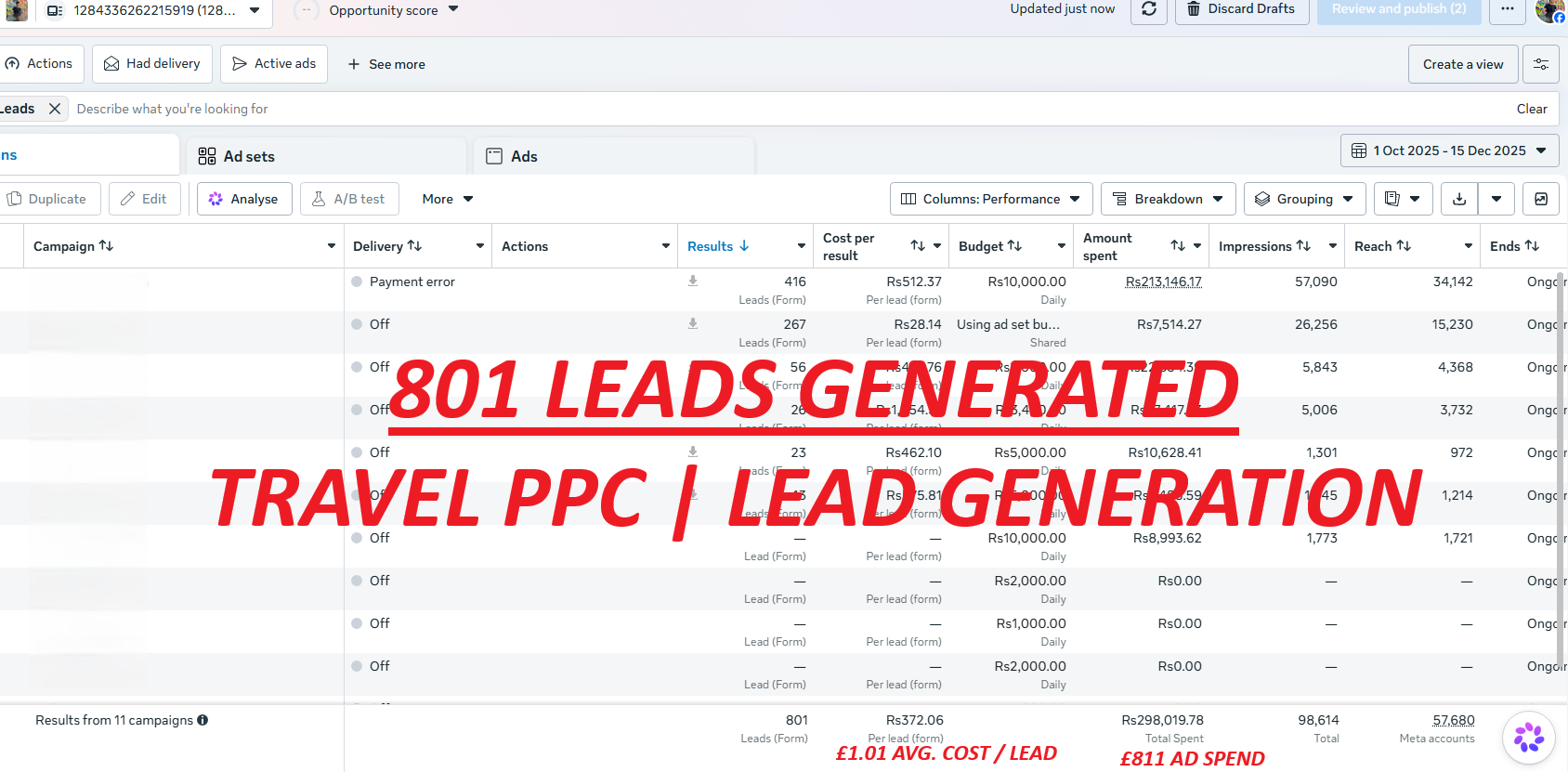
Task: Sort by the Budget column arrows
Action: pos(1014,246)
